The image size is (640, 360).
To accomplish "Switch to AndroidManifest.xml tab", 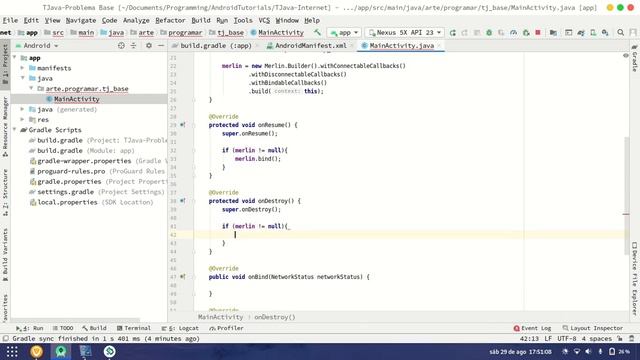I will pyautogui.click(x=310, y=46).
